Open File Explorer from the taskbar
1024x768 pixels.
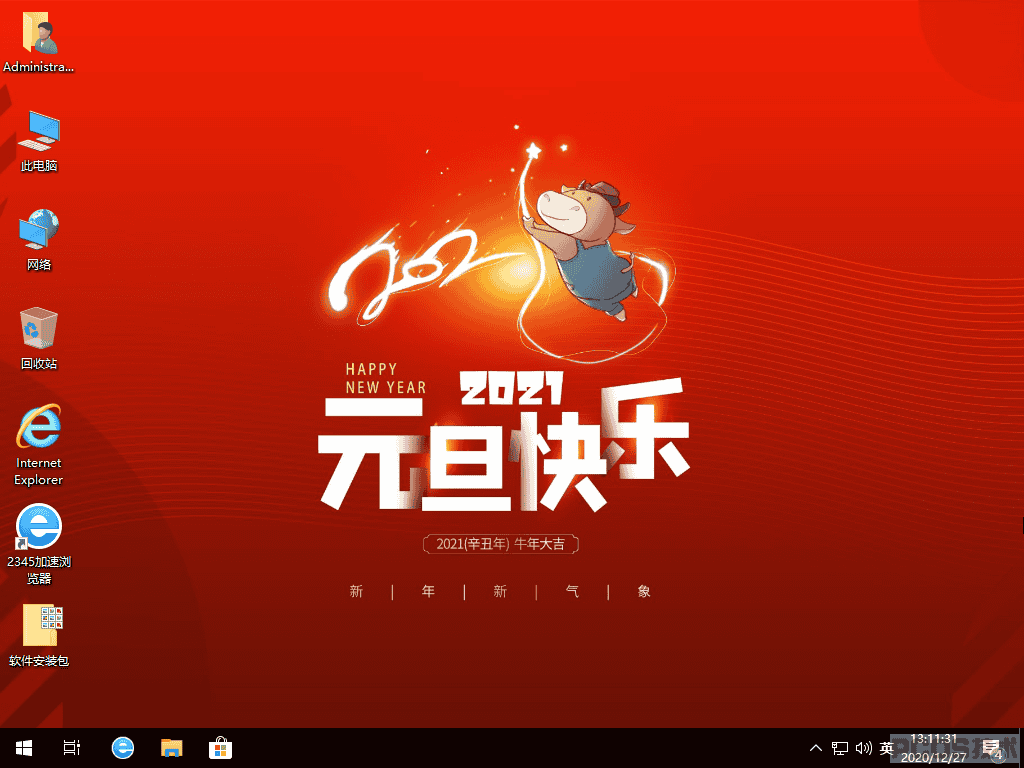(172, 748)
